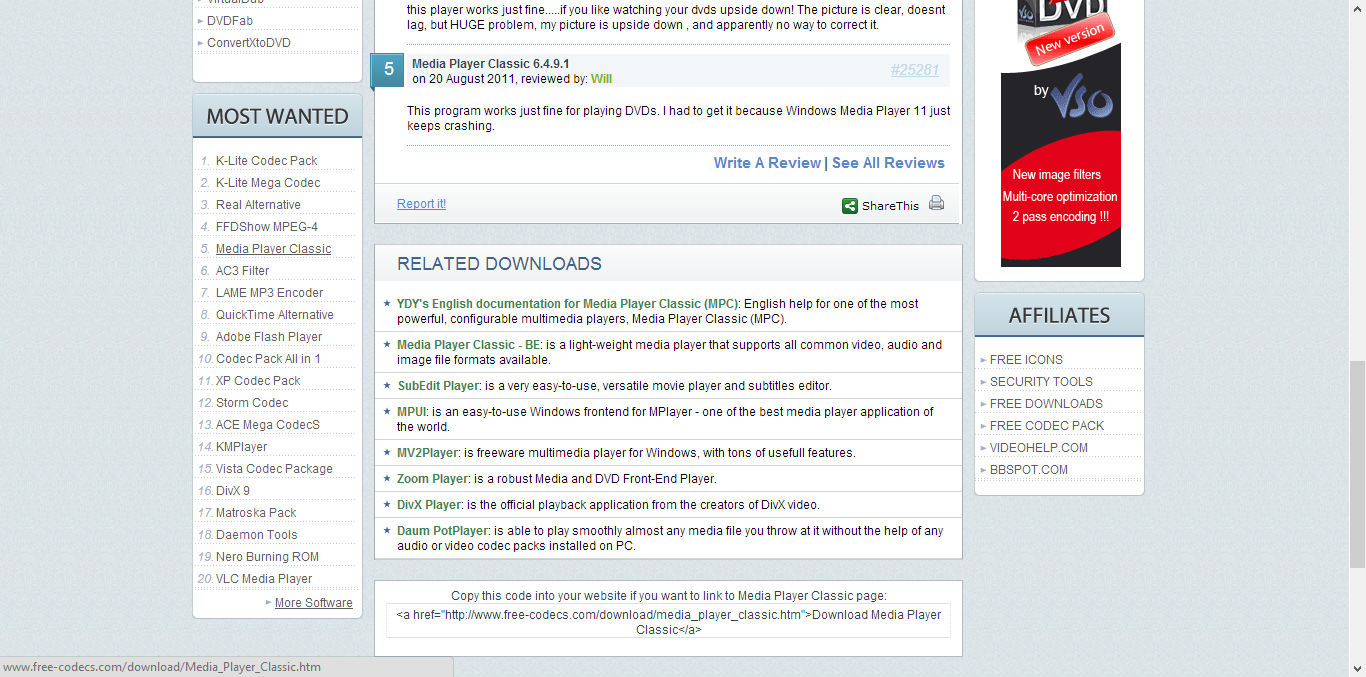Click VLC Media Player link
Image resolution: width=1366 pixels, height=677 pixels.
(x=264, y=579)
